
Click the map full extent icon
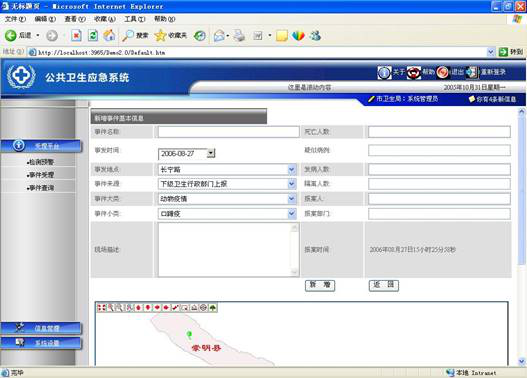pyautogui.click(x=101, y=307)
